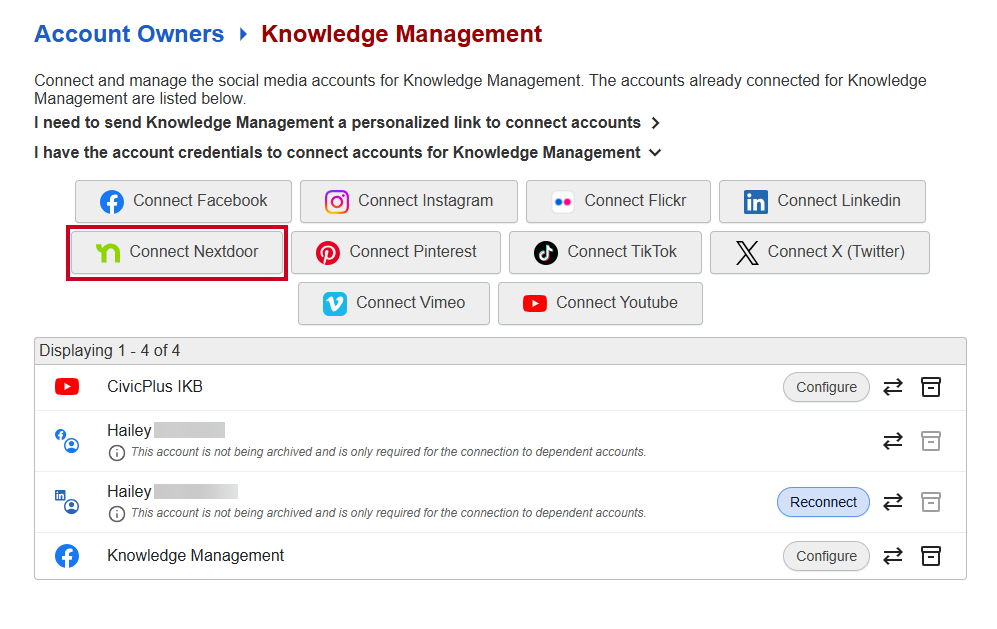Click archive box icon for CivicPlus IKB
Viewport: 997px width, 629px height.
(x=931, y=387)
